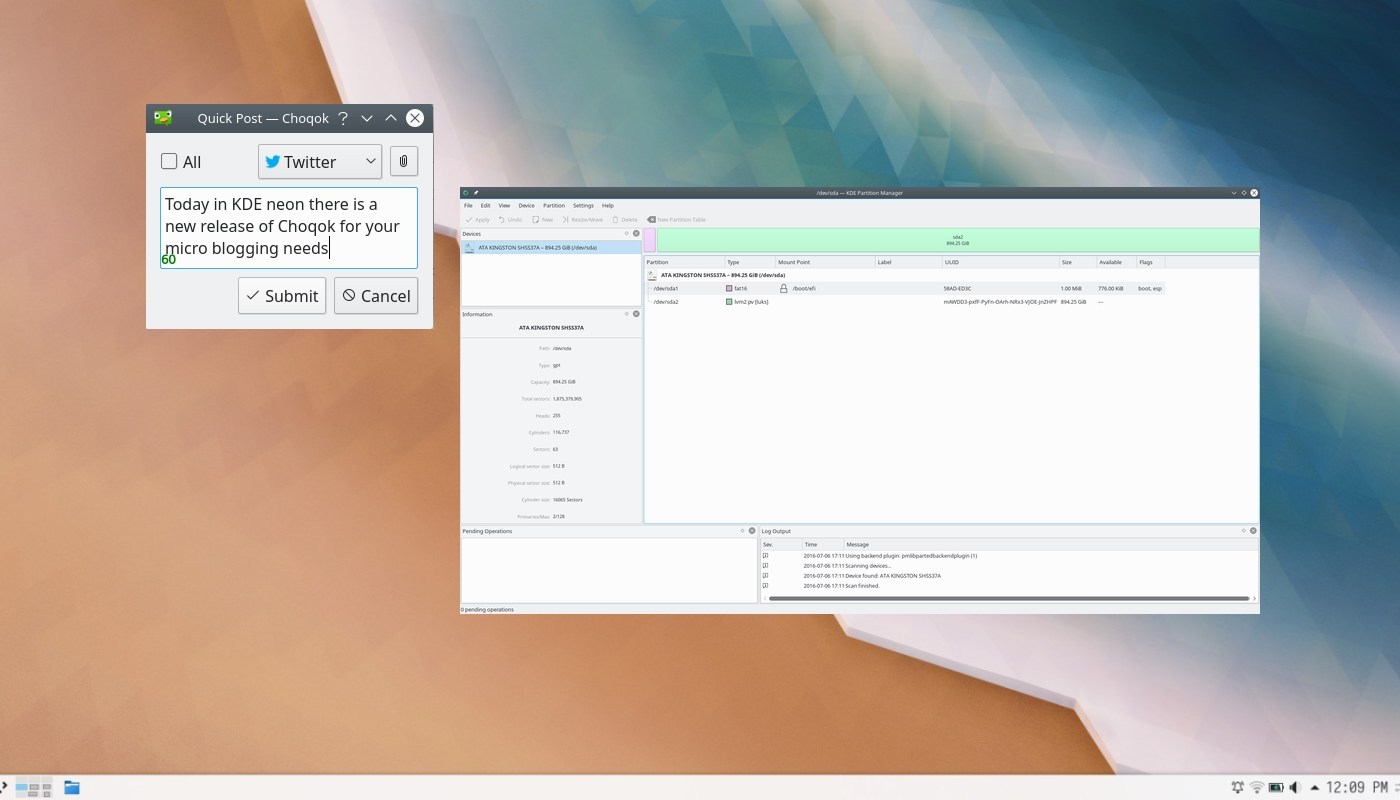Open the Twitter account dropdown

point(320,161)
